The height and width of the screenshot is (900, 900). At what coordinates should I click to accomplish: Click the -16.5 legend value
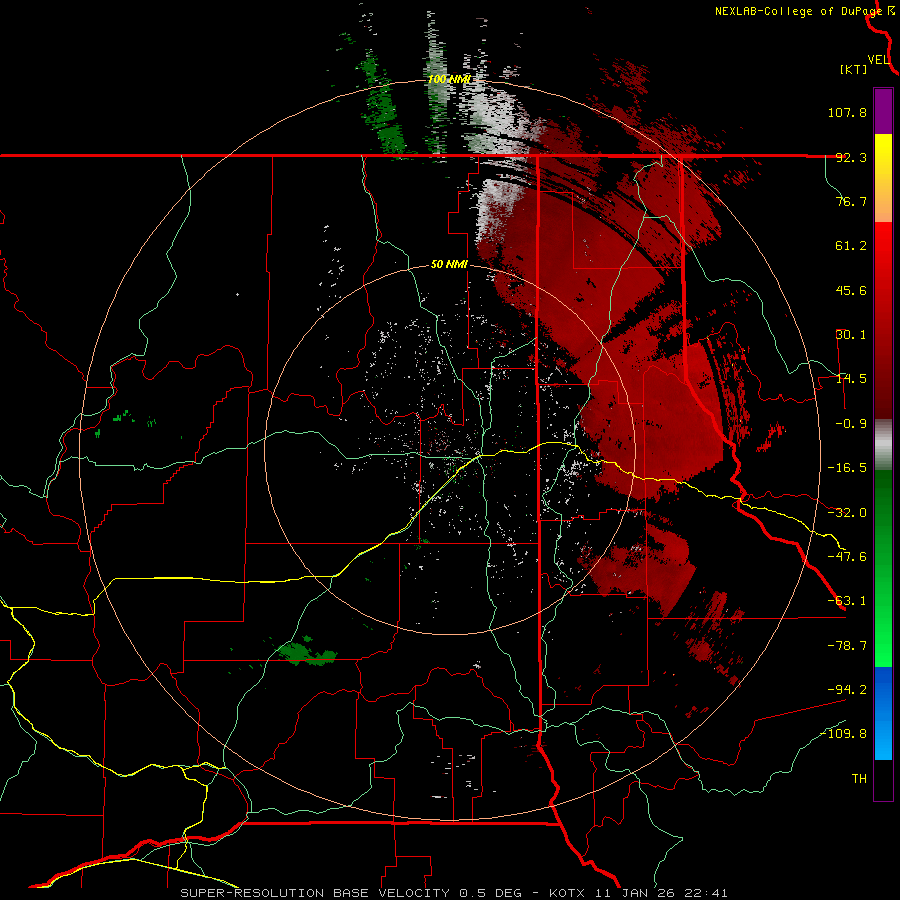[x=847, y=468]
